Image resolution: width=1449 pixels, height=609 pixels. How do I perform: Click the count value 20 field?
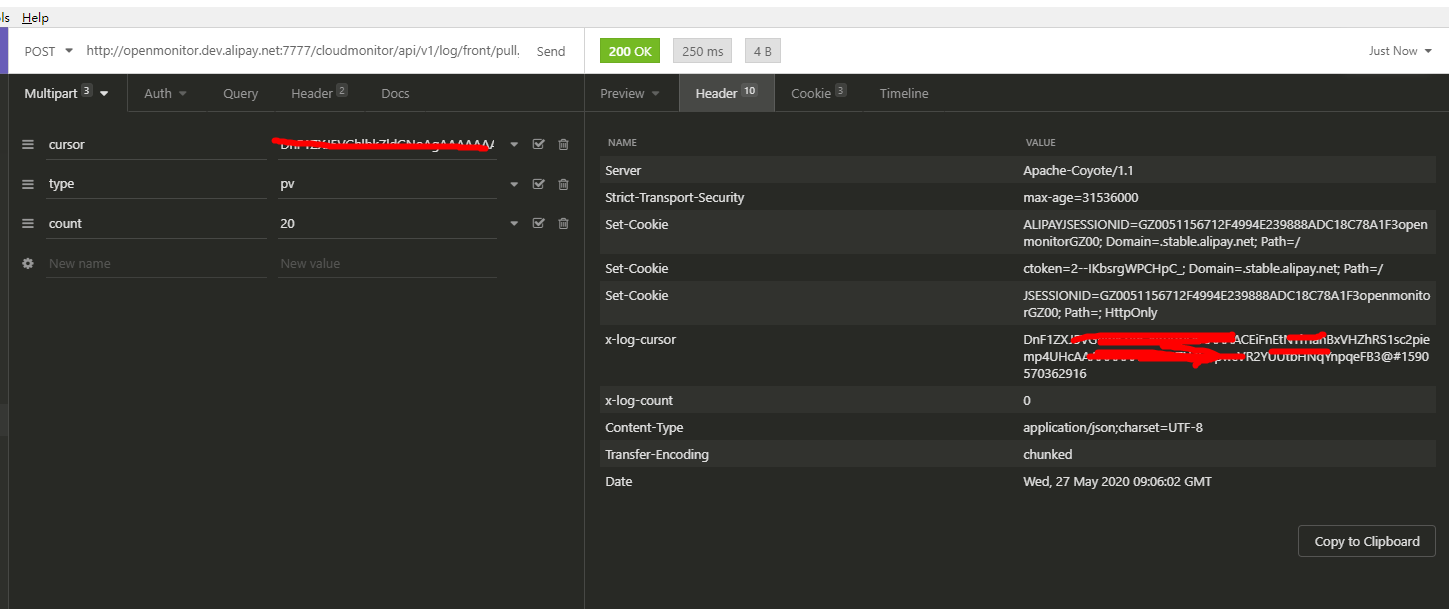[387, 224]
